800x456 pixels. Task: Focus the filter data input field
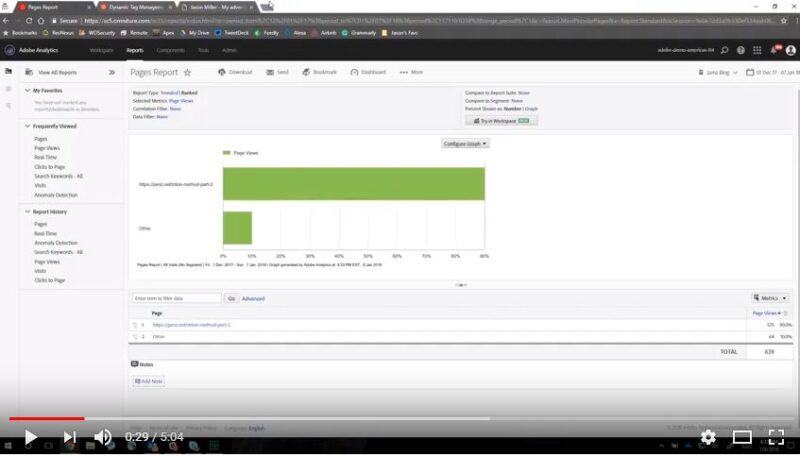click(177, 298)
